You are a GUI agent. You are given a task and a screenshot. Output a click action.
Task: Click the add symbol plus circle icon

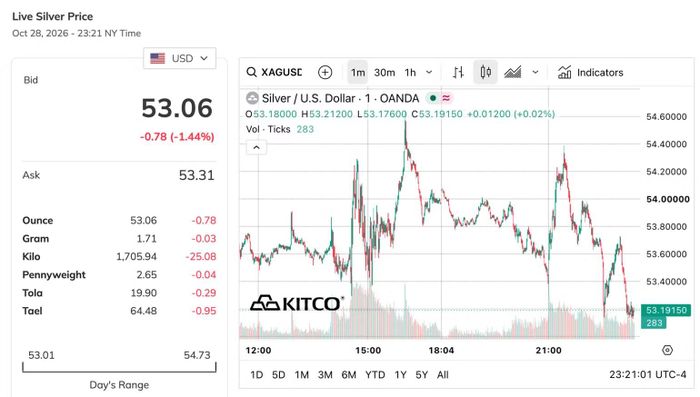point(325,72)
